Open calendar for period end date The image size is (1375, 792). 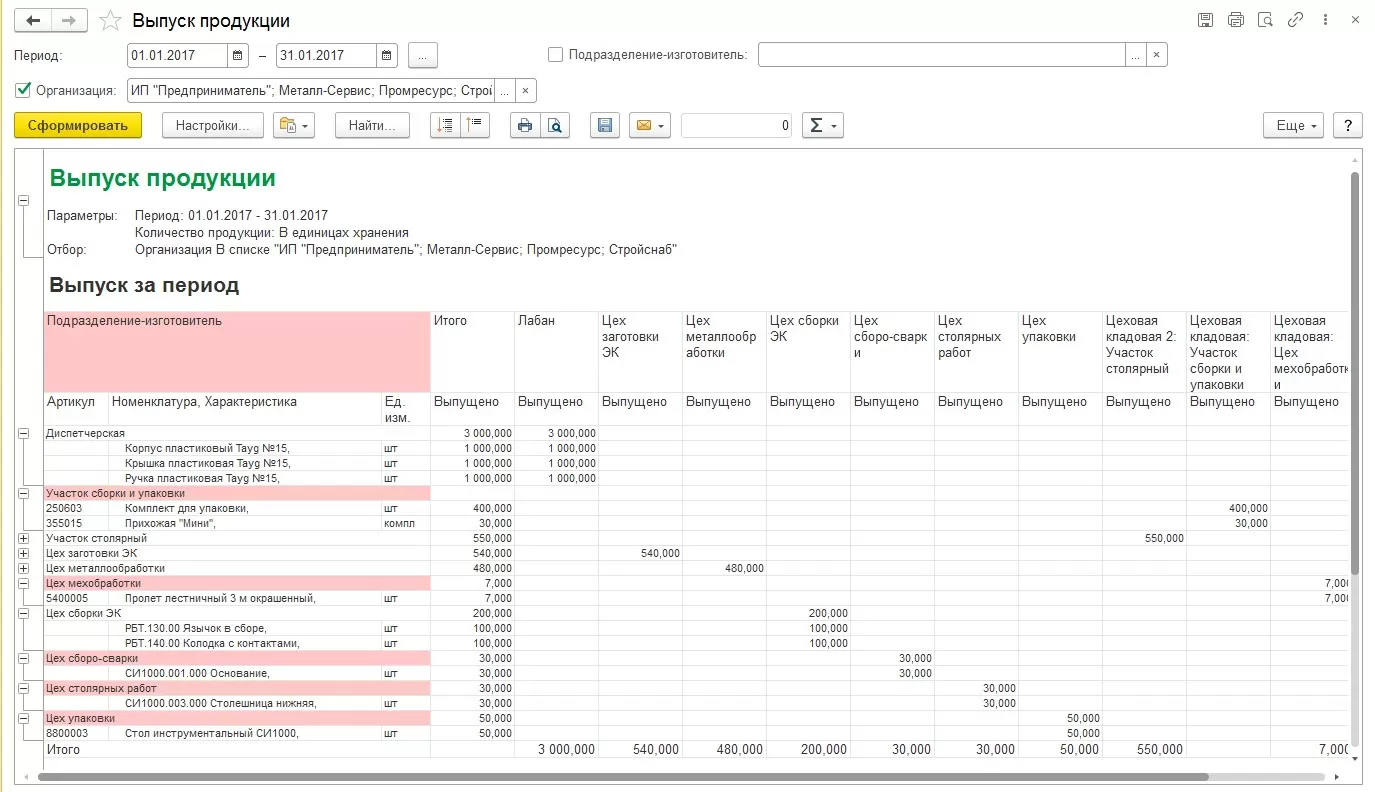(x=387, y=56)
